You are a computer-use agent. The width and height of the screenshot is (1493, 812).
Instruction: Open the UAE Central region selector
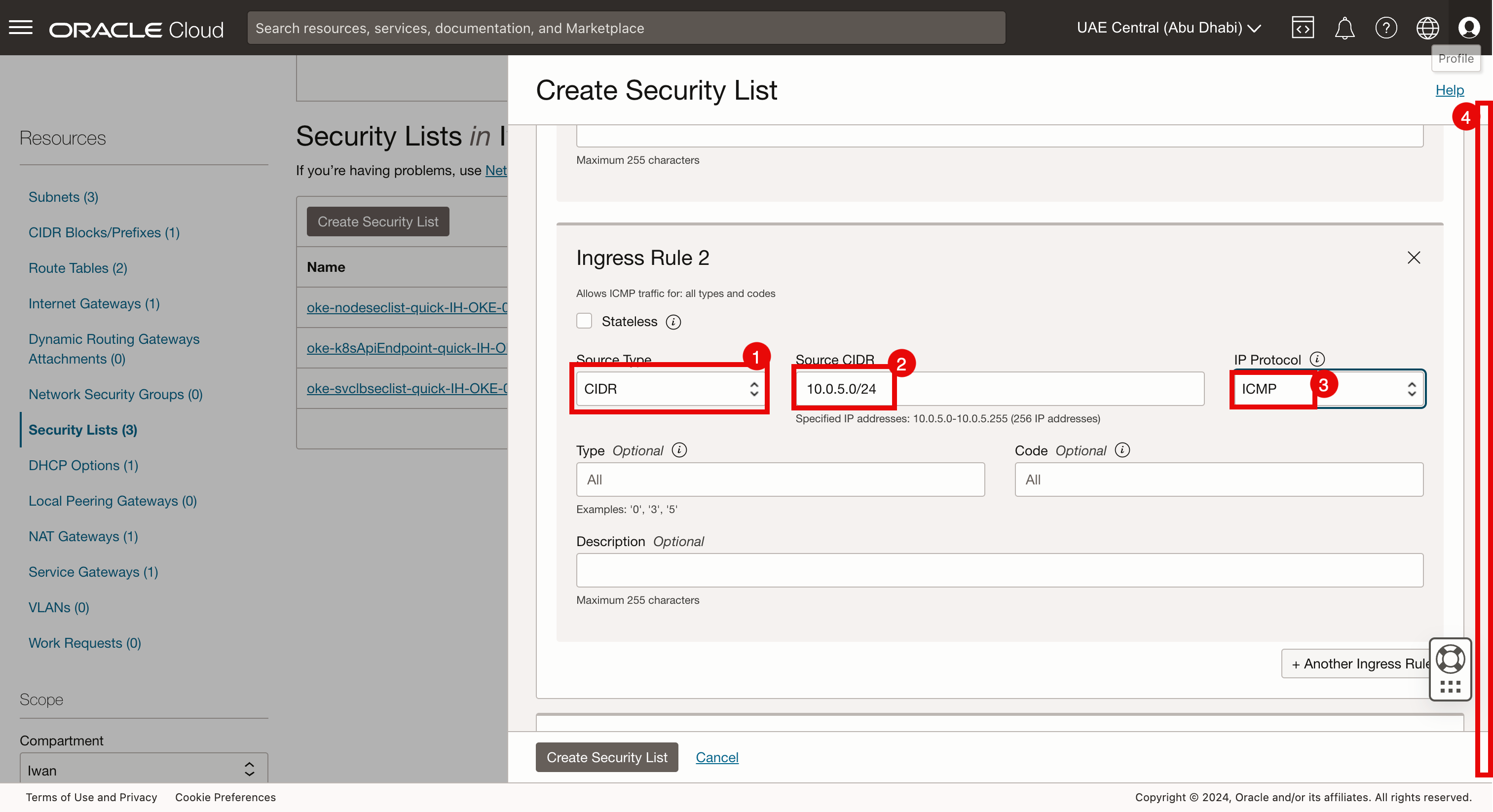tap(1168, 27)
